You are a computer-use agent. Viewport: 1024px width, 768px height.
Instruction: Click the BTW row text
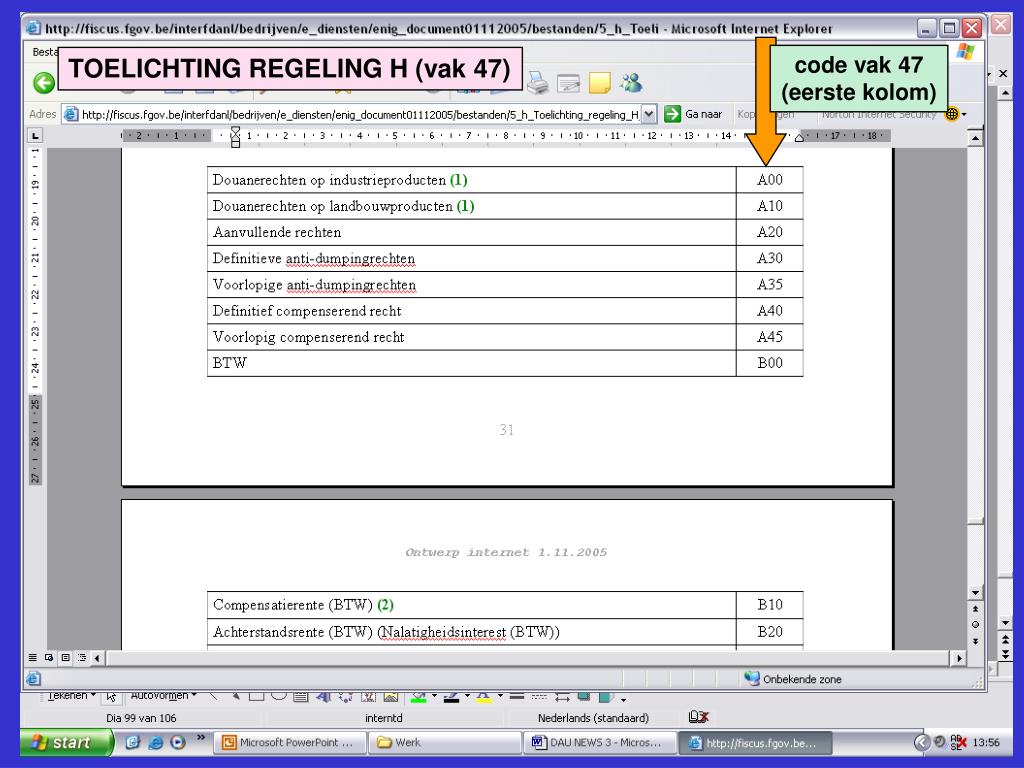coord(229,363)
